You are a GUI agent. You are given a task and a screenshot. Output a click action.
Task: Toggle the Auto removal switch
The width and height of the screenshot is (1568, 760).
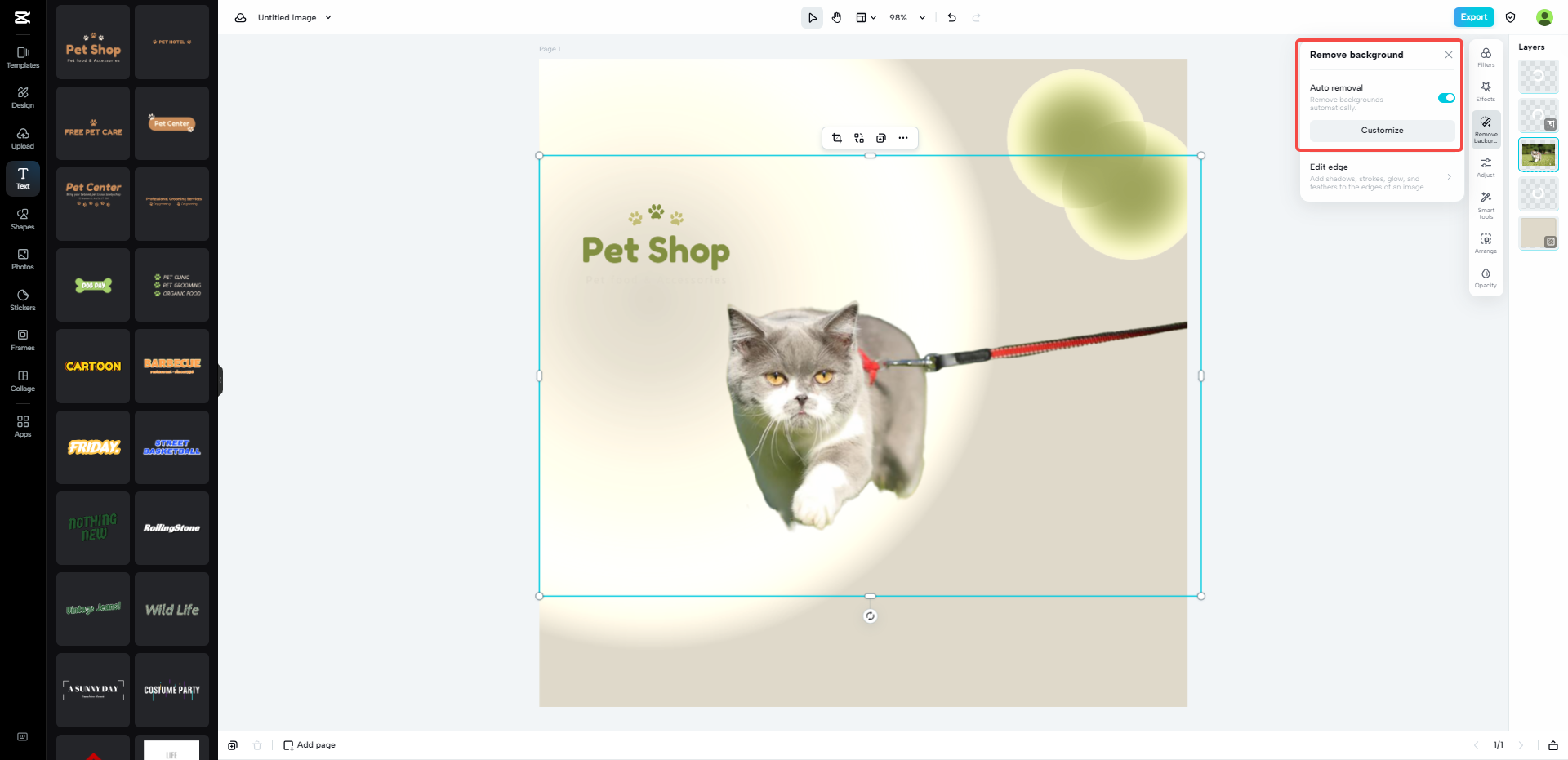[x=1446, y=98]
